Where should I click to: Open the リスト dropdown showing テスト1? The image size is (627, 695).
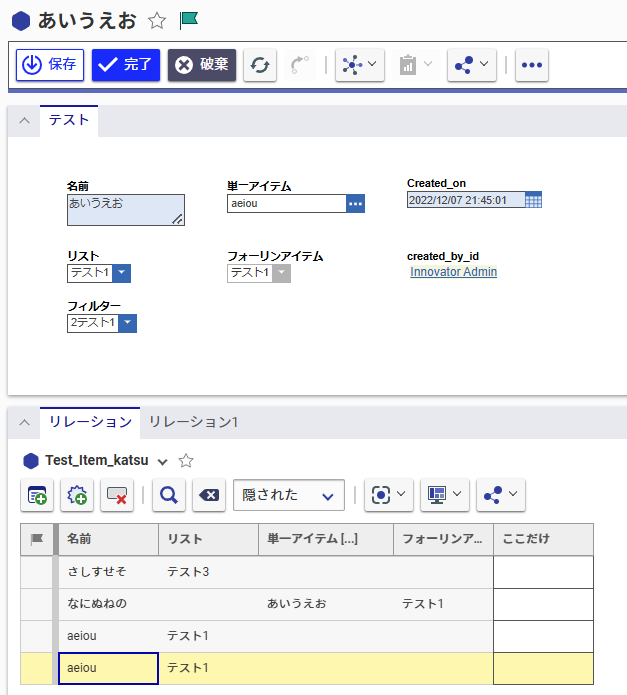click(121, 273)
